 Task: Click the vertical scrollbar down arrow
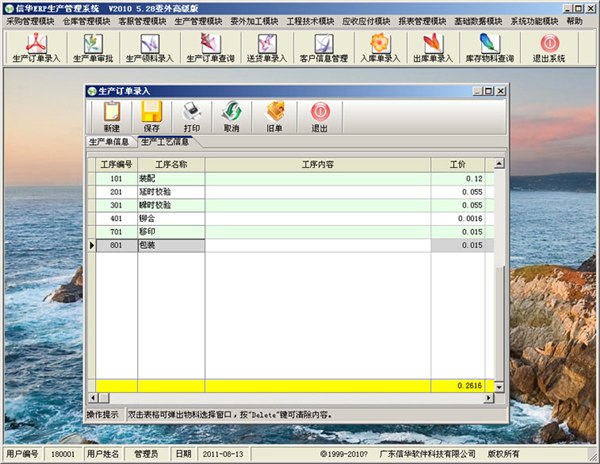coord(499,387)
